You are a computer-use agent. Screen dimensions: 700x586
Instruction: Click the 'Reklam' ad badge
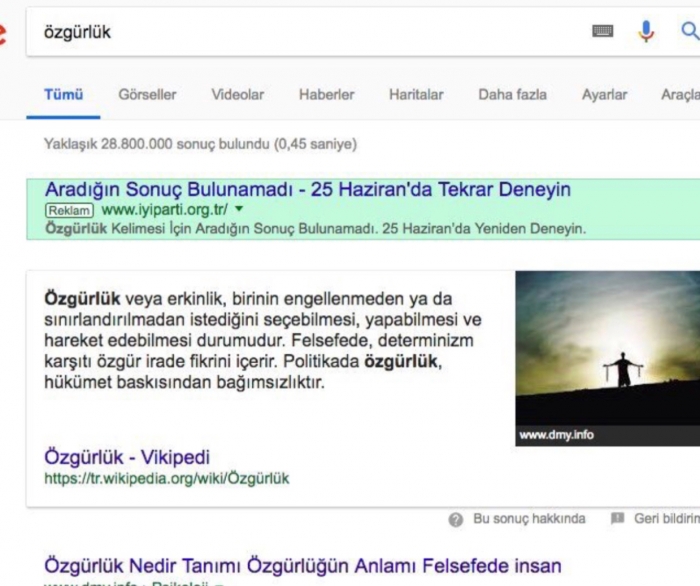pyautogui.click(x=70, y=210)
